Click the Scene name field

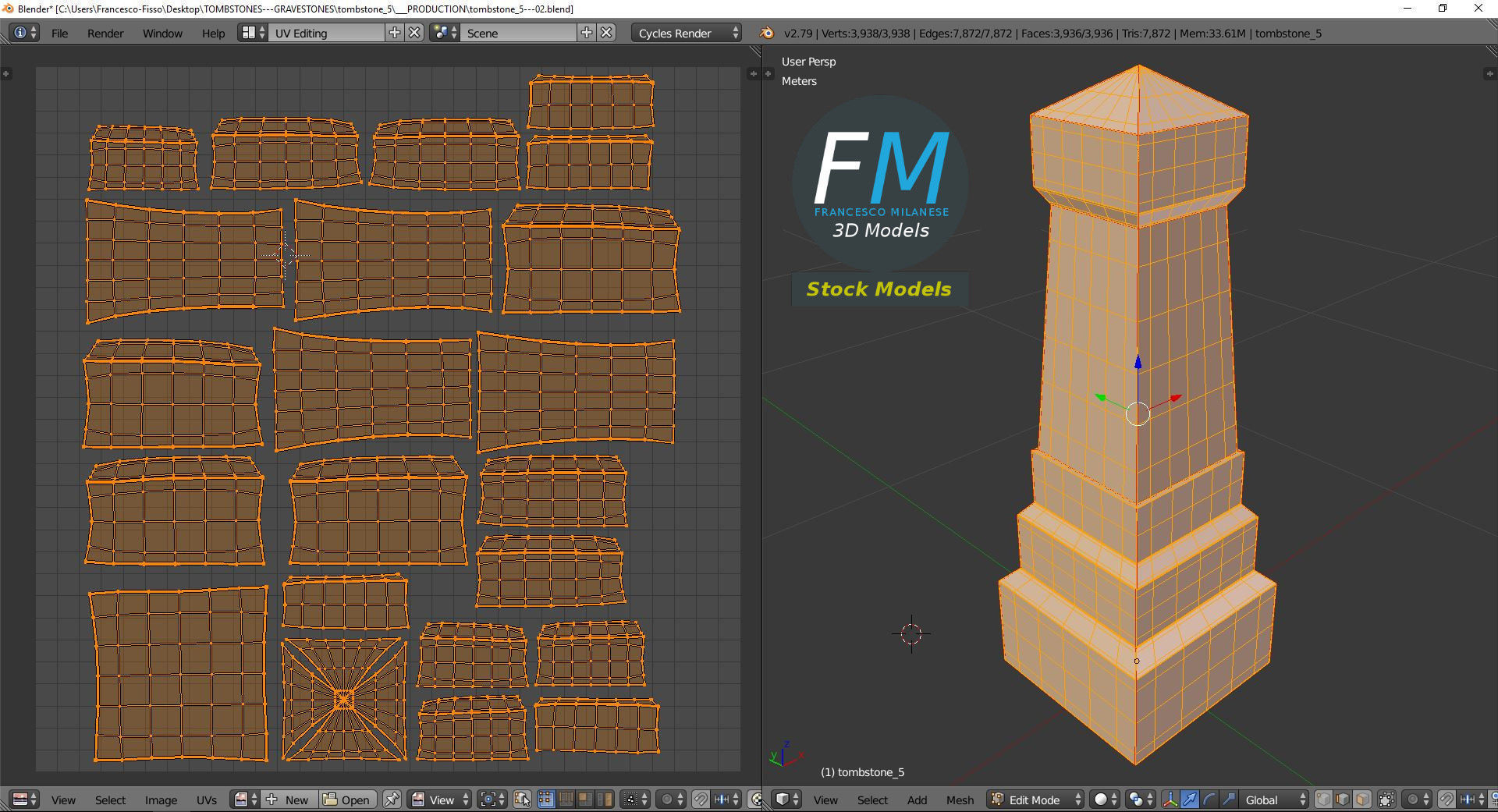tap(519, 33)
